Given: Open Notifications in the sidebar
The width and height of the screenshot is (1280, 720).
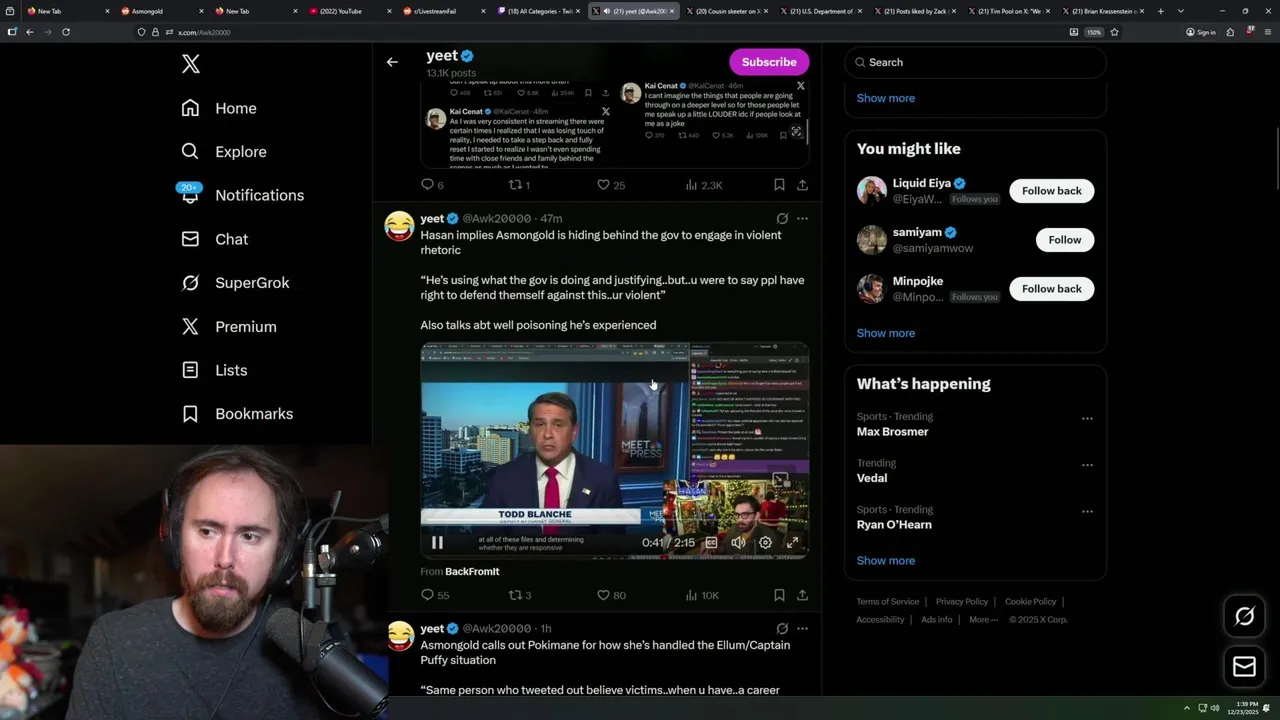Looking at the screenshot, I should [x=242, y=195].
